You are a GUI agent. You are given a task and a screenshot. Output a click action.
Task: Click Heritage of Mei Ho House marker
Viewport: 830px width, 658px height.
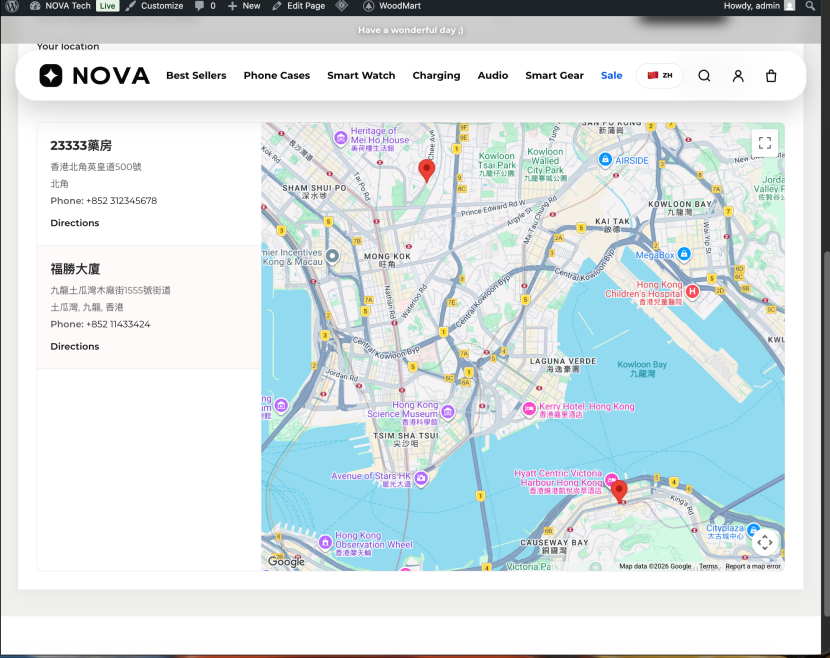pos(340,138)
